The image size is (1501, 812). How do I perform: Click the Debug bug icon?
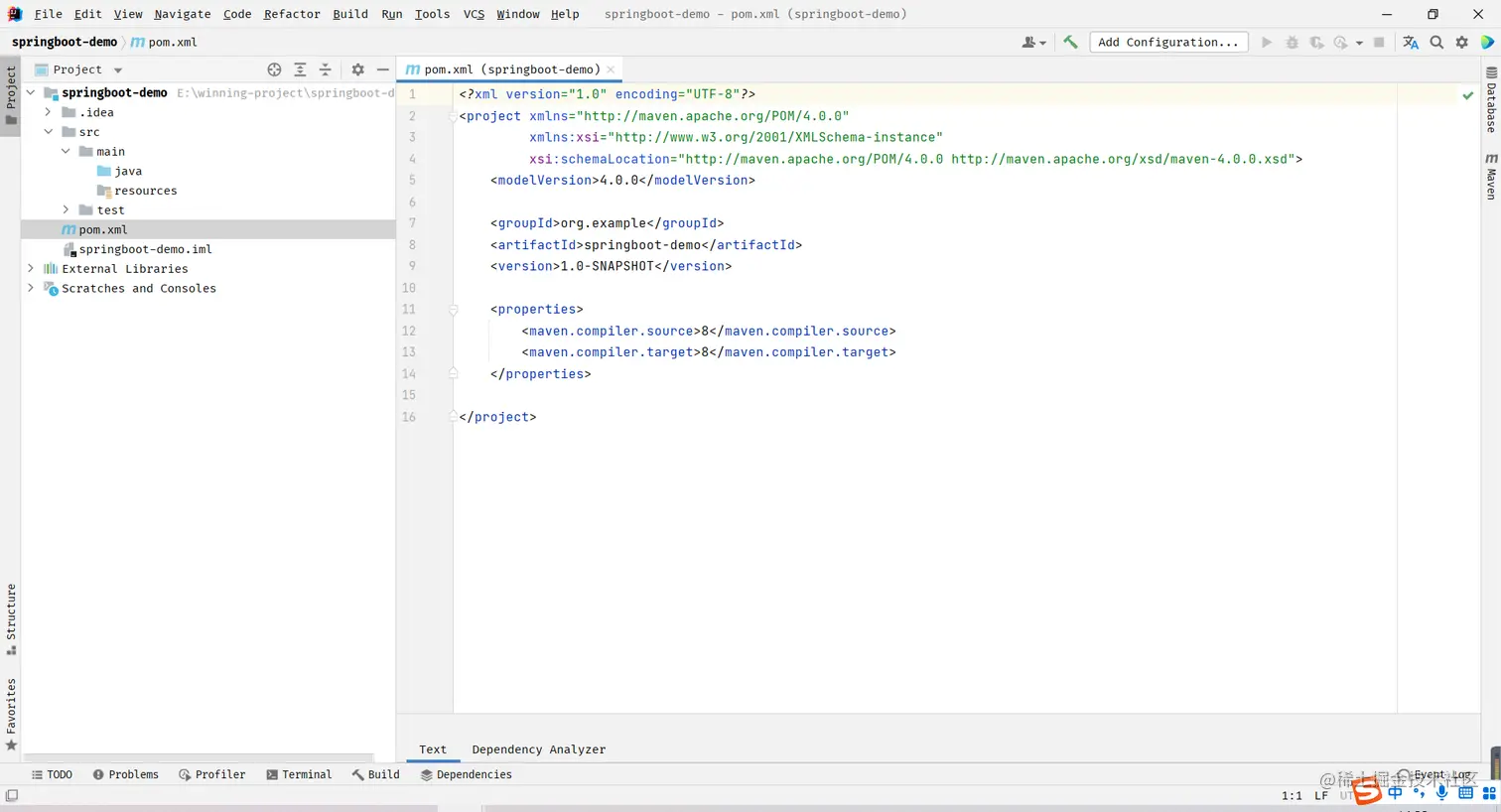[x=1292, y=43]
